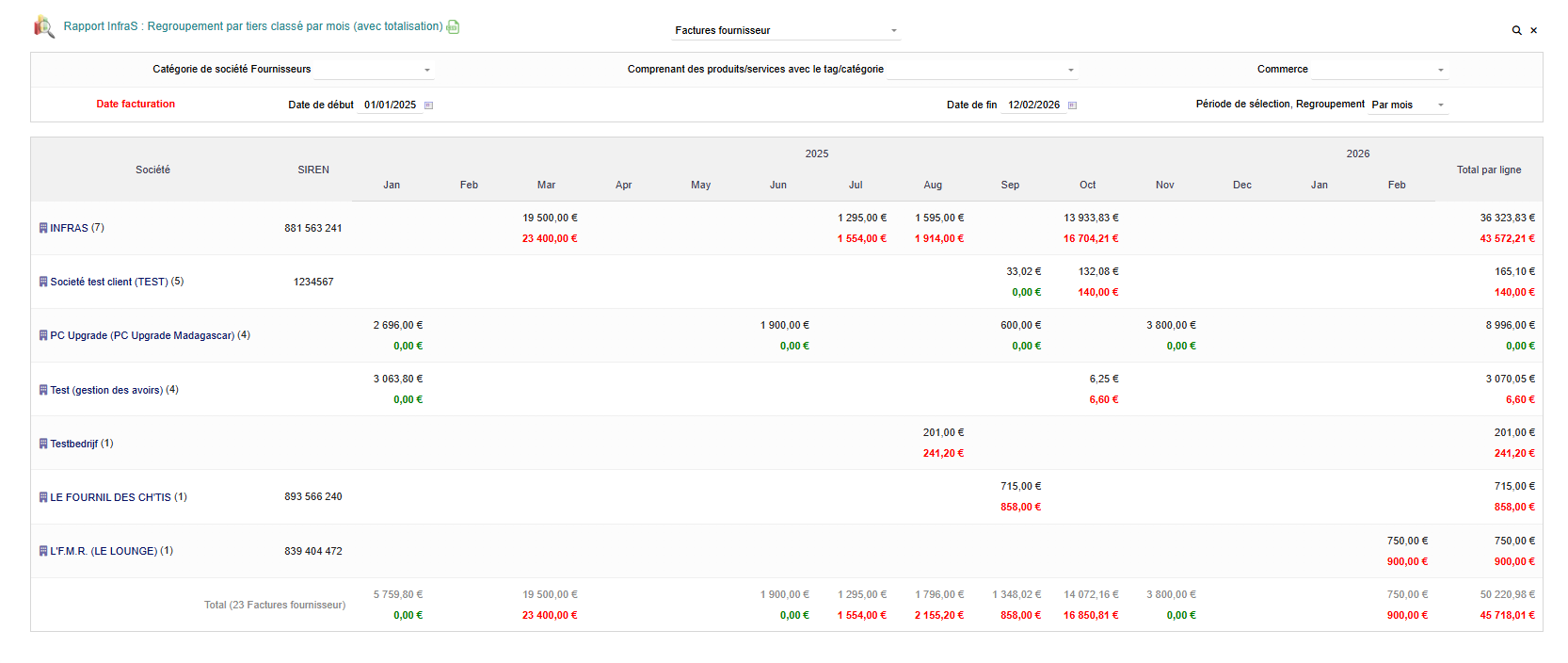Open the Commerce dropdown
Screen dimensions: 1568x663
(x=1380, y=70)
